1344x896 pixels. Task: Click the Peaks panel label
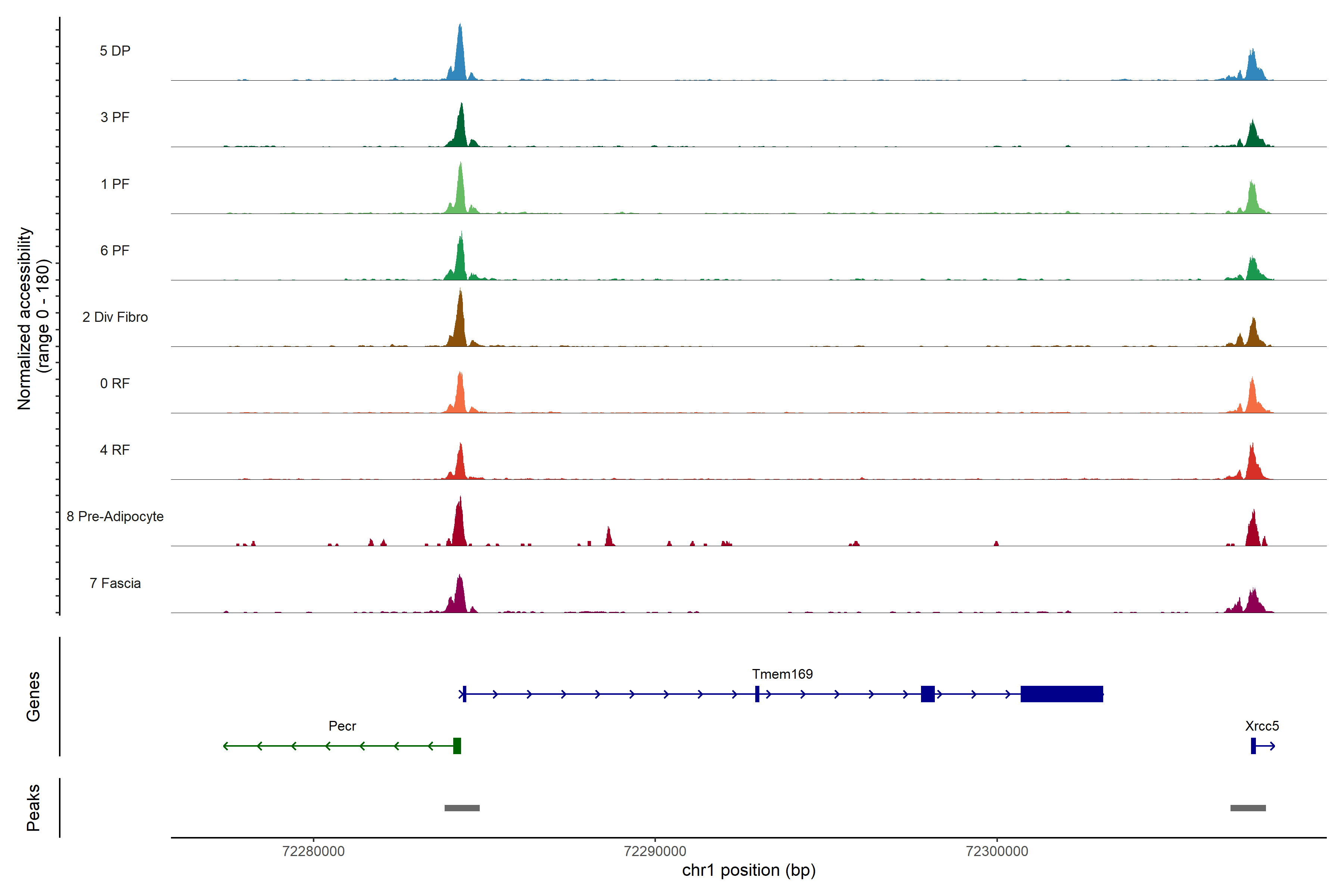click(33, 808)
